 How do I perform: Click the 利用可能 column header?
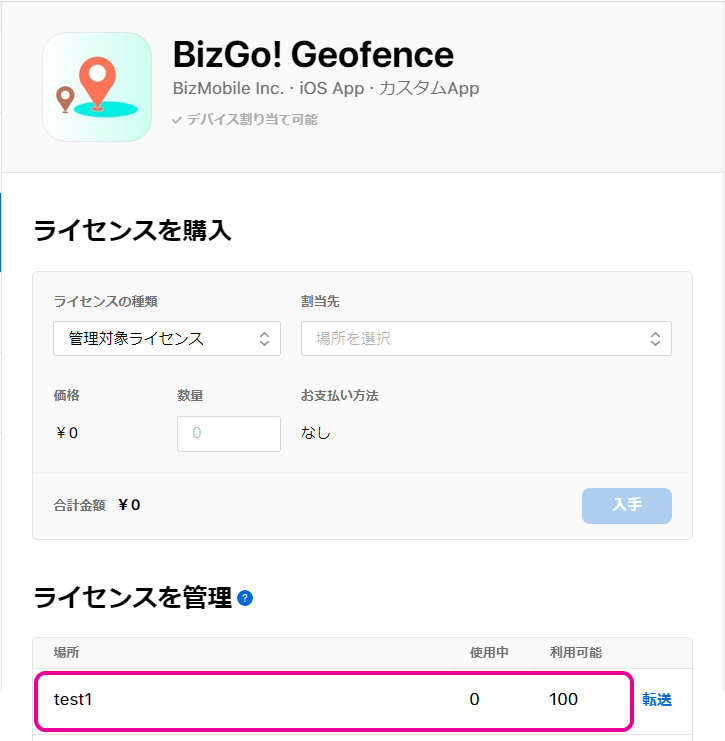pyautogui.click(x=576, y=653)
